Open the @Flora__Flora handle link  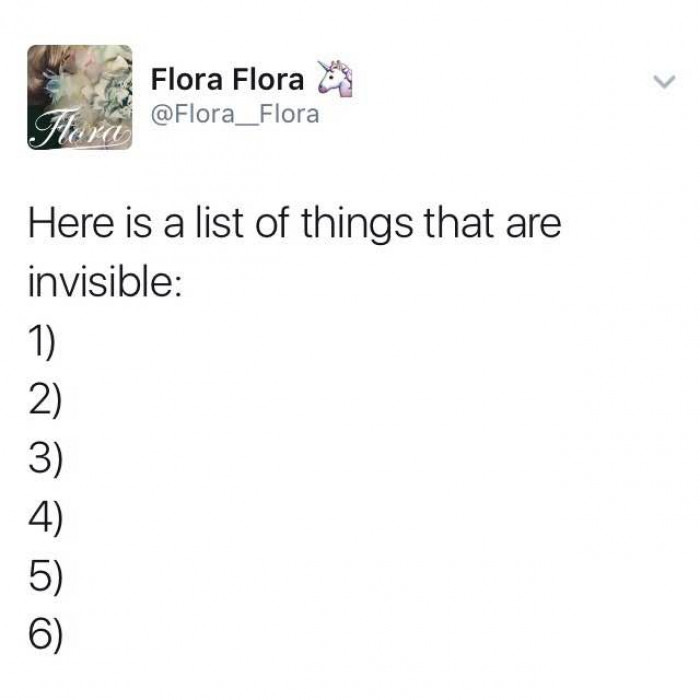click(x=234, y=114)
